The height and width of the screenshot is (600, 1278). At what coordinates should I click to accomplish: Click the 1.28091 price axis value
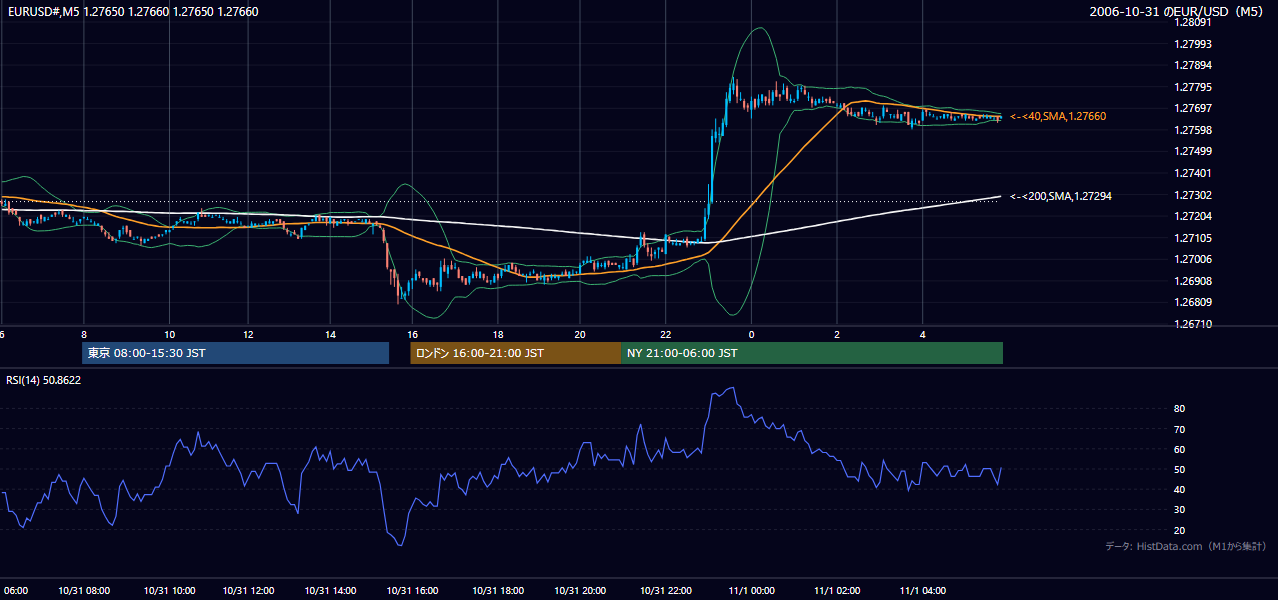1192,22
